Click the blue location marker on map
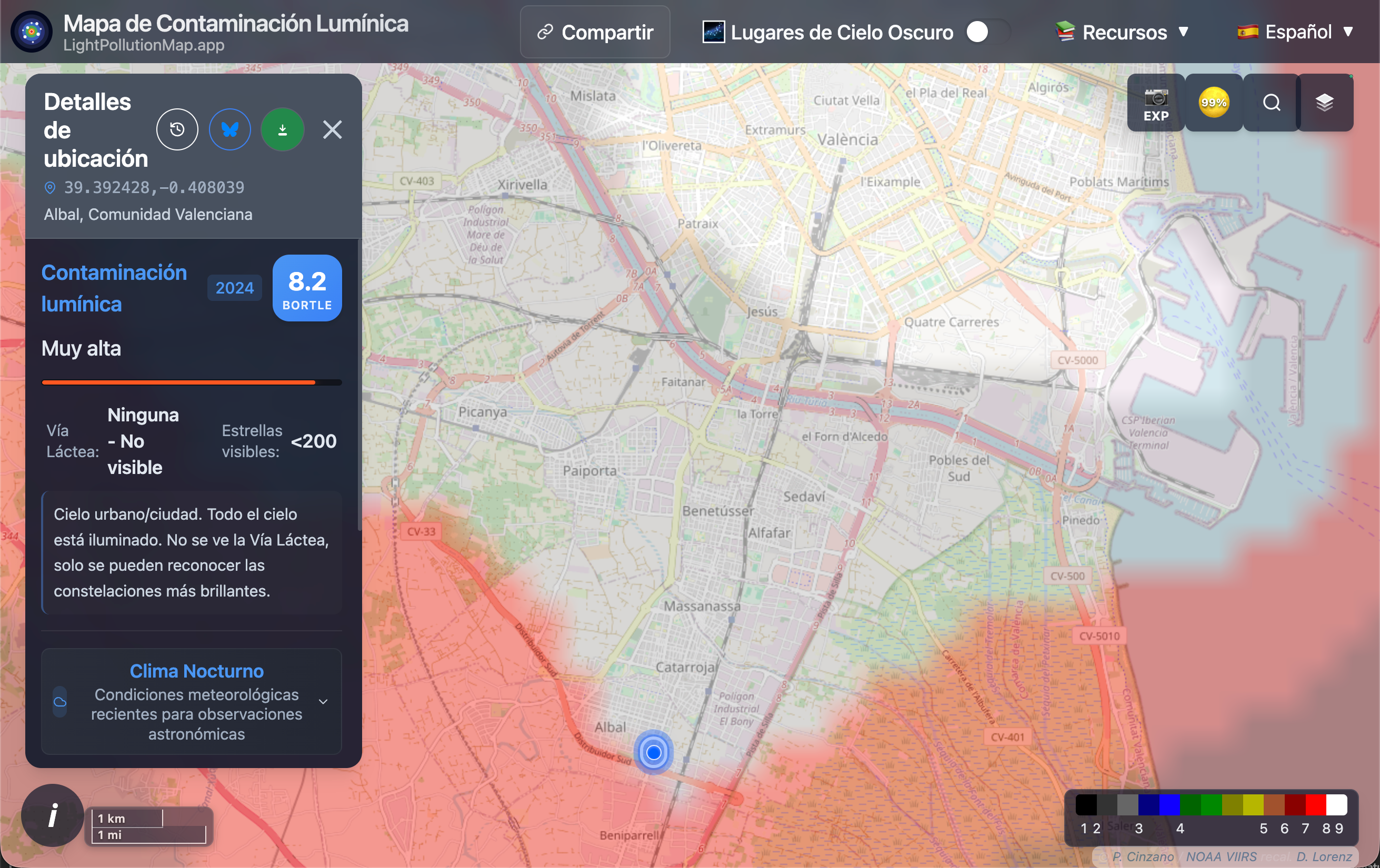The height and width of the screenshot is (868, 1380). coord(653,752)
